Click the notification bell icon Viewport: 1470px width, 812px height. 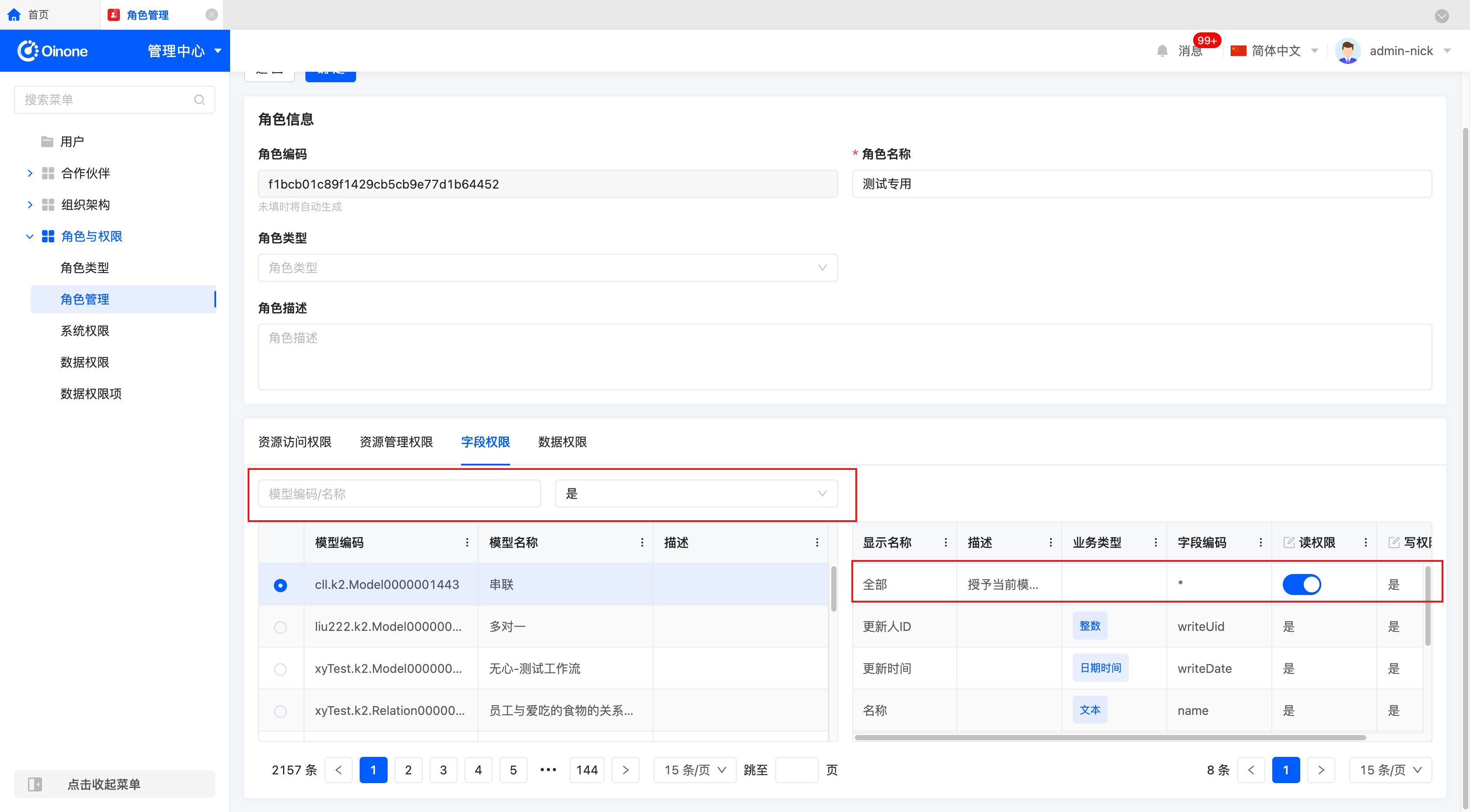tap(1162, 51)
